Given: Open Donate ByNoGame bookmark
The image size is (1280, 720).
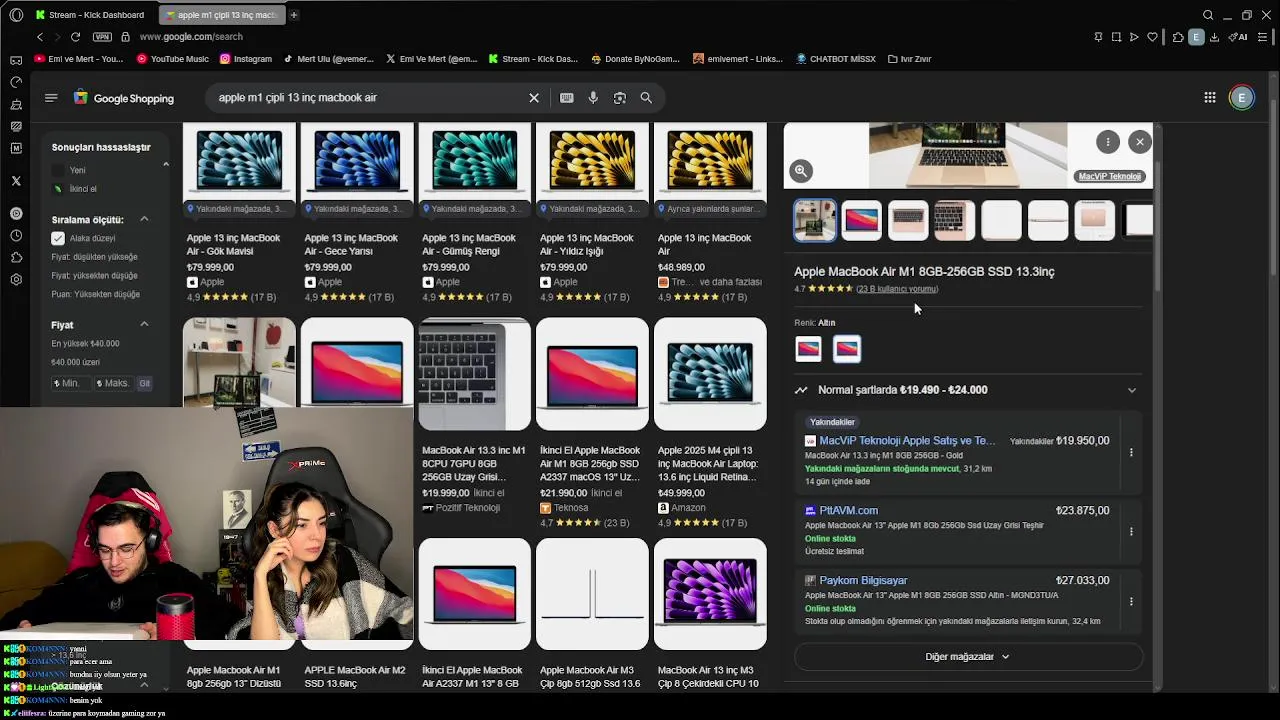Looking at the screenshot, I should pyautogui.click(x=635, y=59).
